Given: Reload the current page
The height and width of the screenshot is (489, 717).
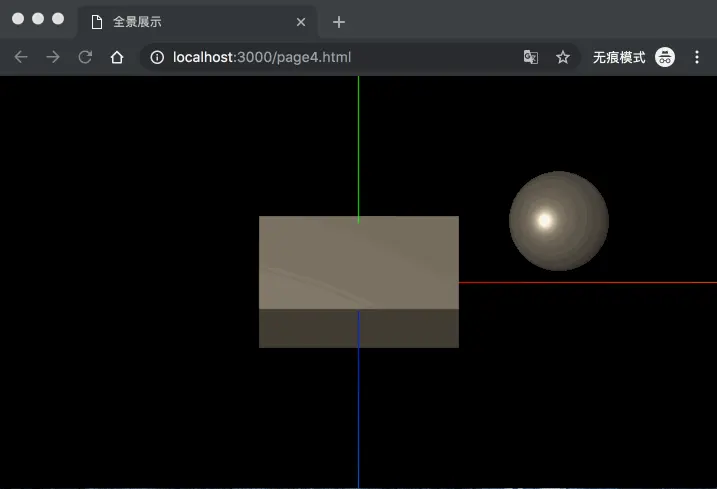Looking at the screenshot, I should [x=85, y=57].
